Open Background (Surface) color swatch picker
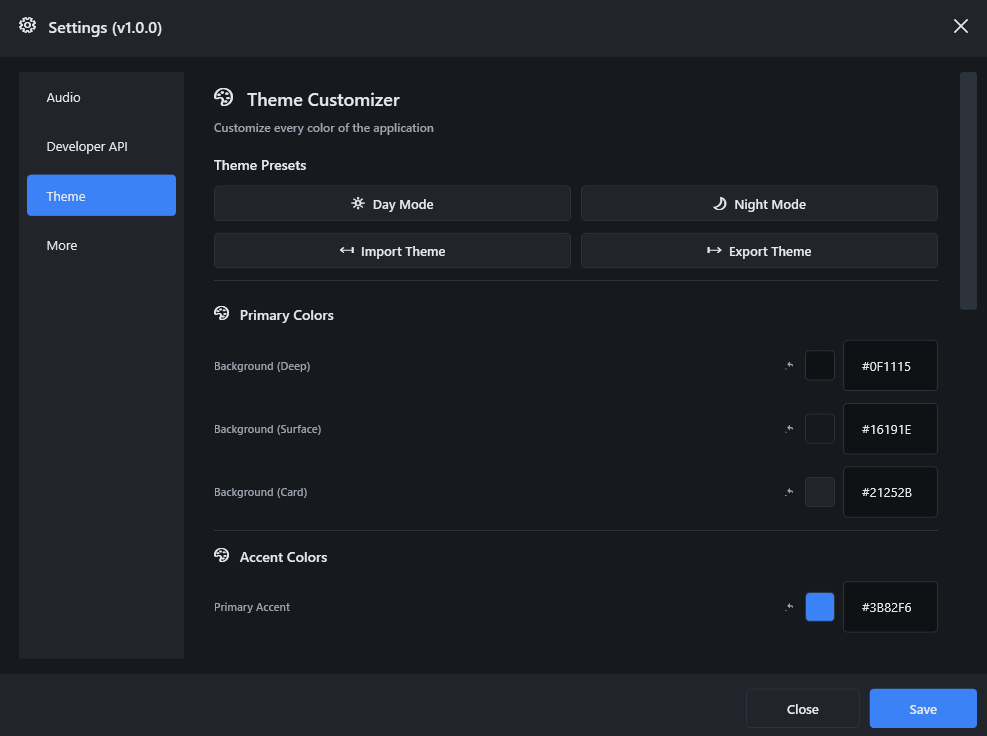The width and height of the screenshot is (987, 736). [x=820, y=429]
